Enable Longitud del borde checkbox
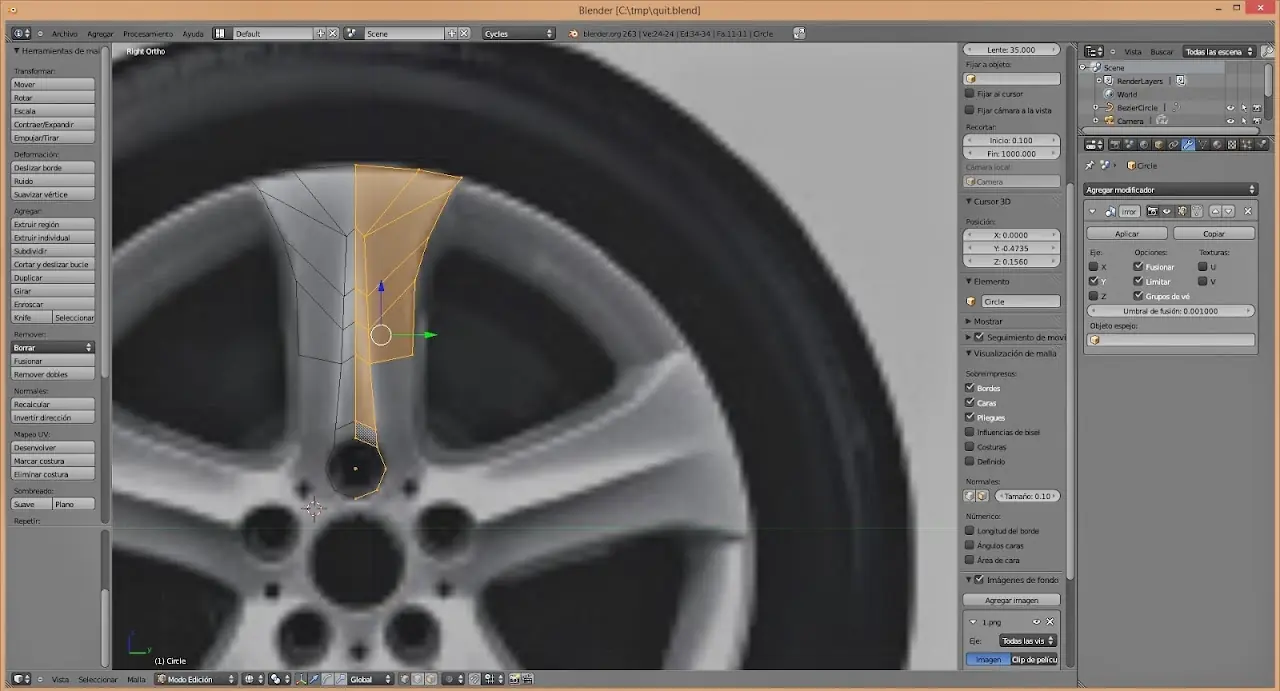 pos(970,531)
